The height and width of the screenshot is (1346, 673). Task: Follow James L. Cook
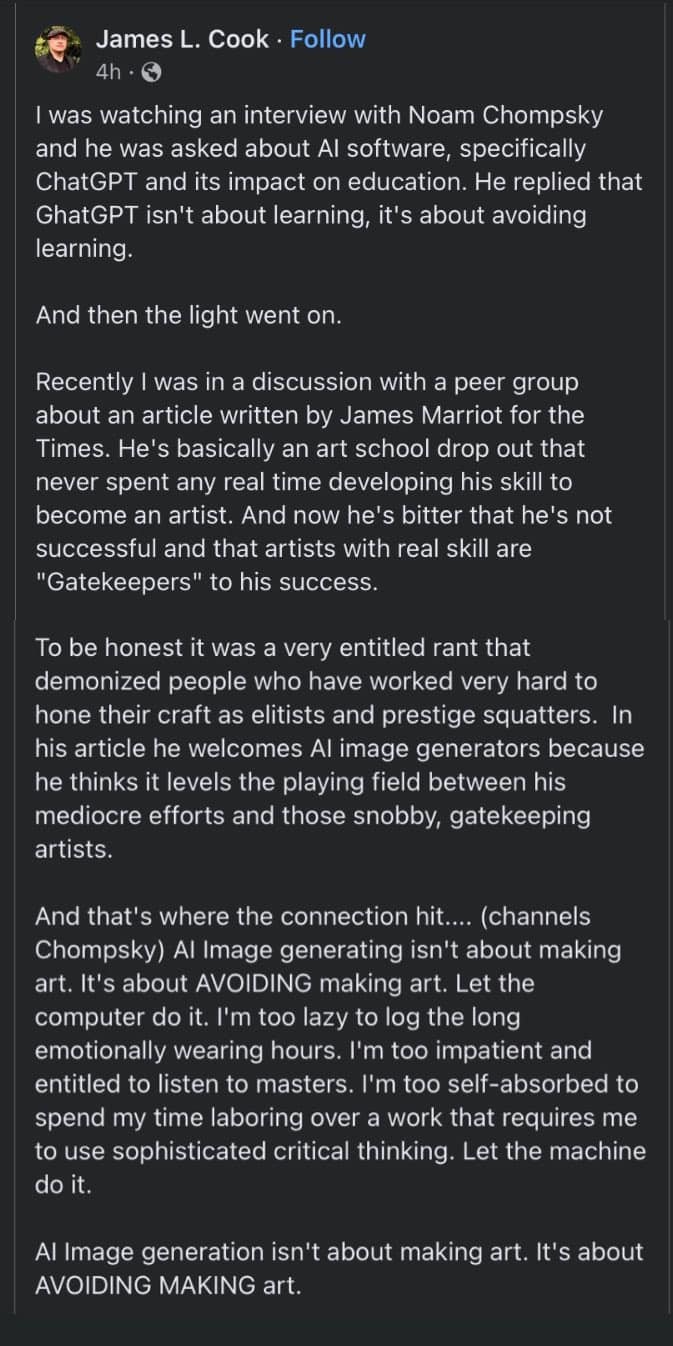pyautogui.click(x=327, y=39)
